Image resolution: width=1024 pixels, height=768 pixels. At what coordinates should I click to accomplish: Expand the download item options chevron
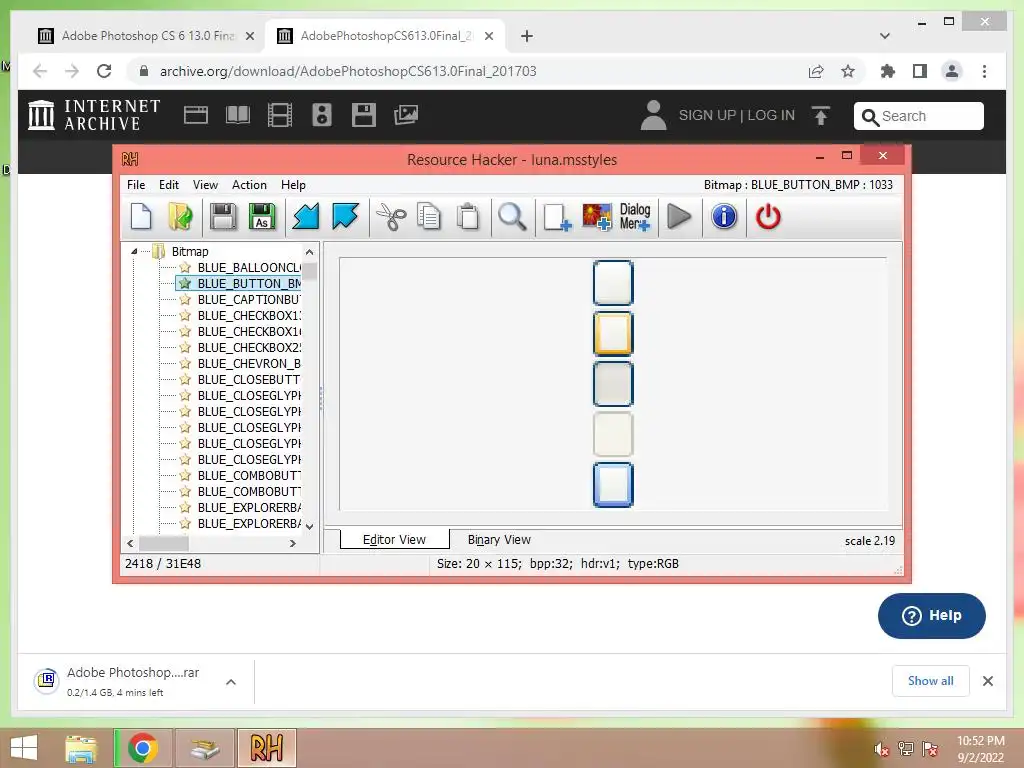coord(231,682)
